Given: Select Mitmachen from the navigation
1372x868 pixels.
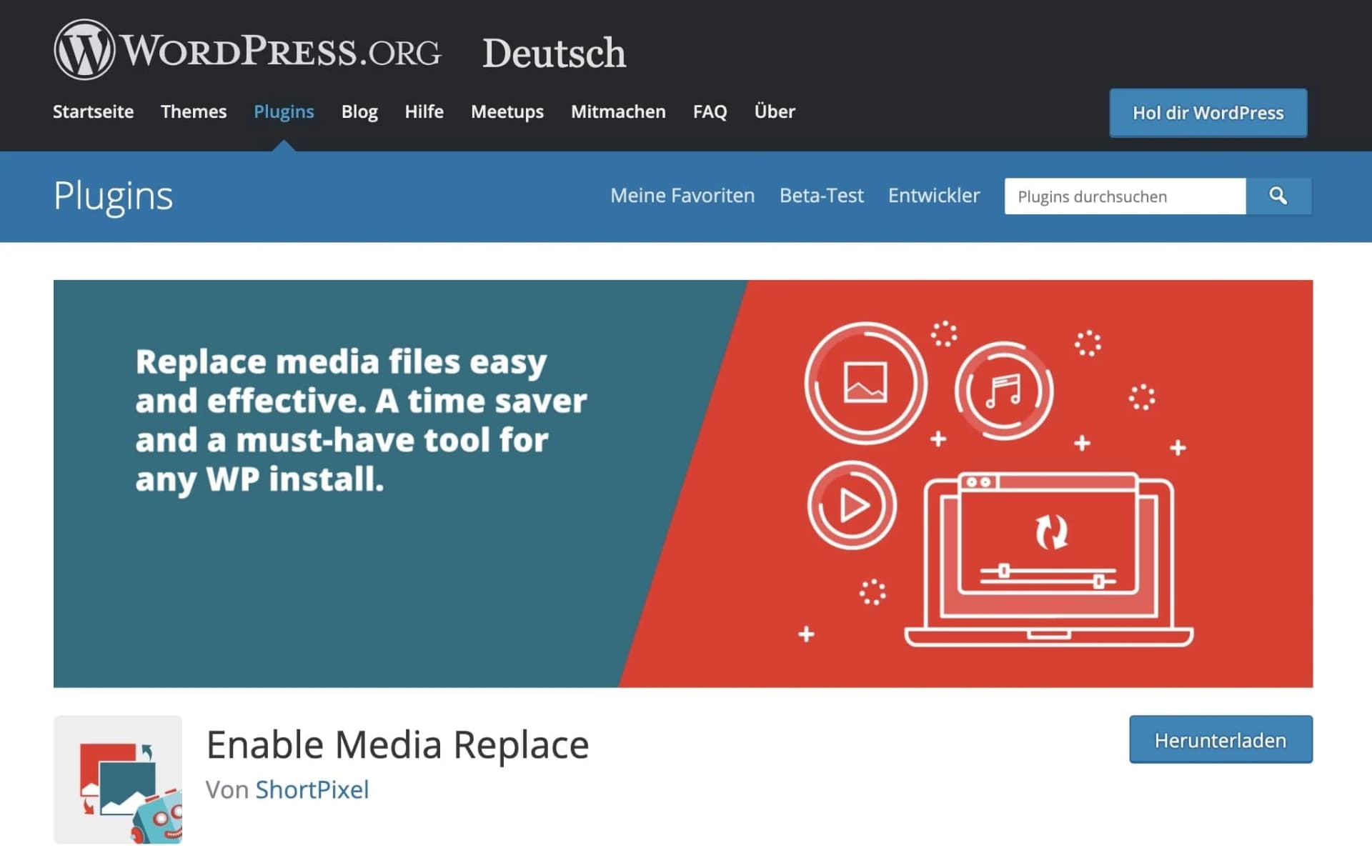Looking at the screenshot, I should [617, 111].
